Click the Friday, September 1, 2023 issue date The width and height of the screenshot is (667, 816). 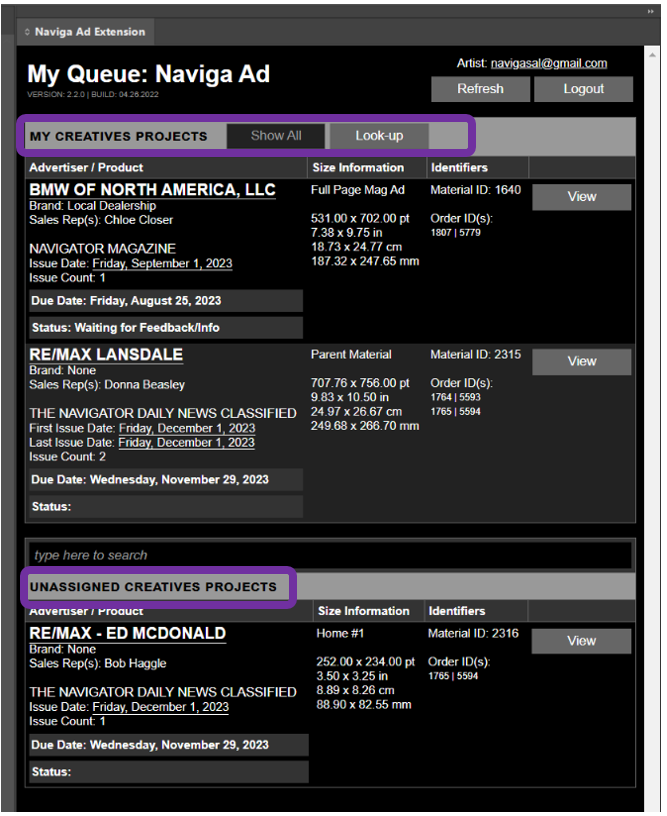tap(162, 264)
